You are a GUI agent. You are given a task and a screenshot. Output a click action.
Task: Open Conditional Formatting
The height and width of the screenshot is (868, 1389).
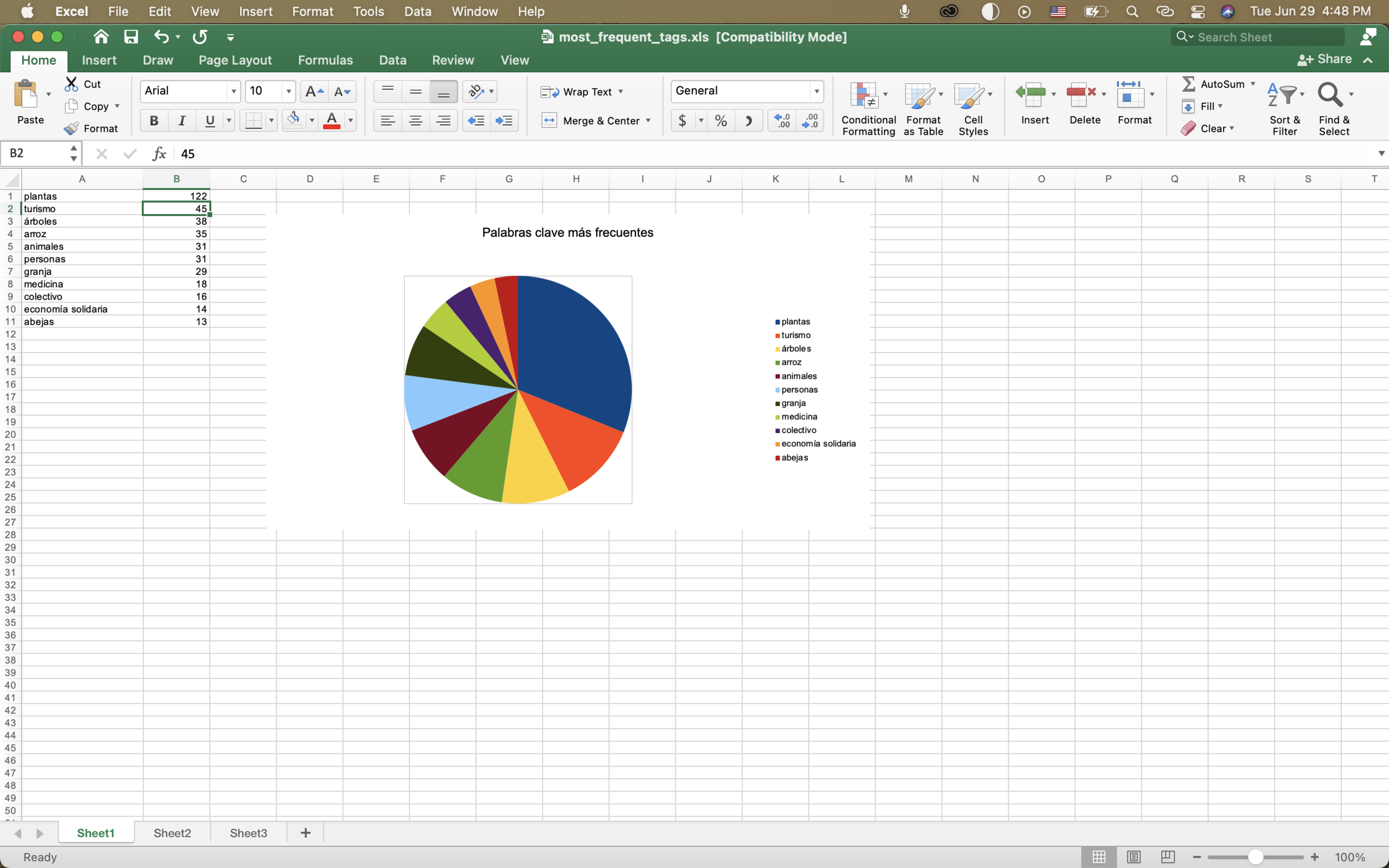pyautogui.click(x=867, y=108)
